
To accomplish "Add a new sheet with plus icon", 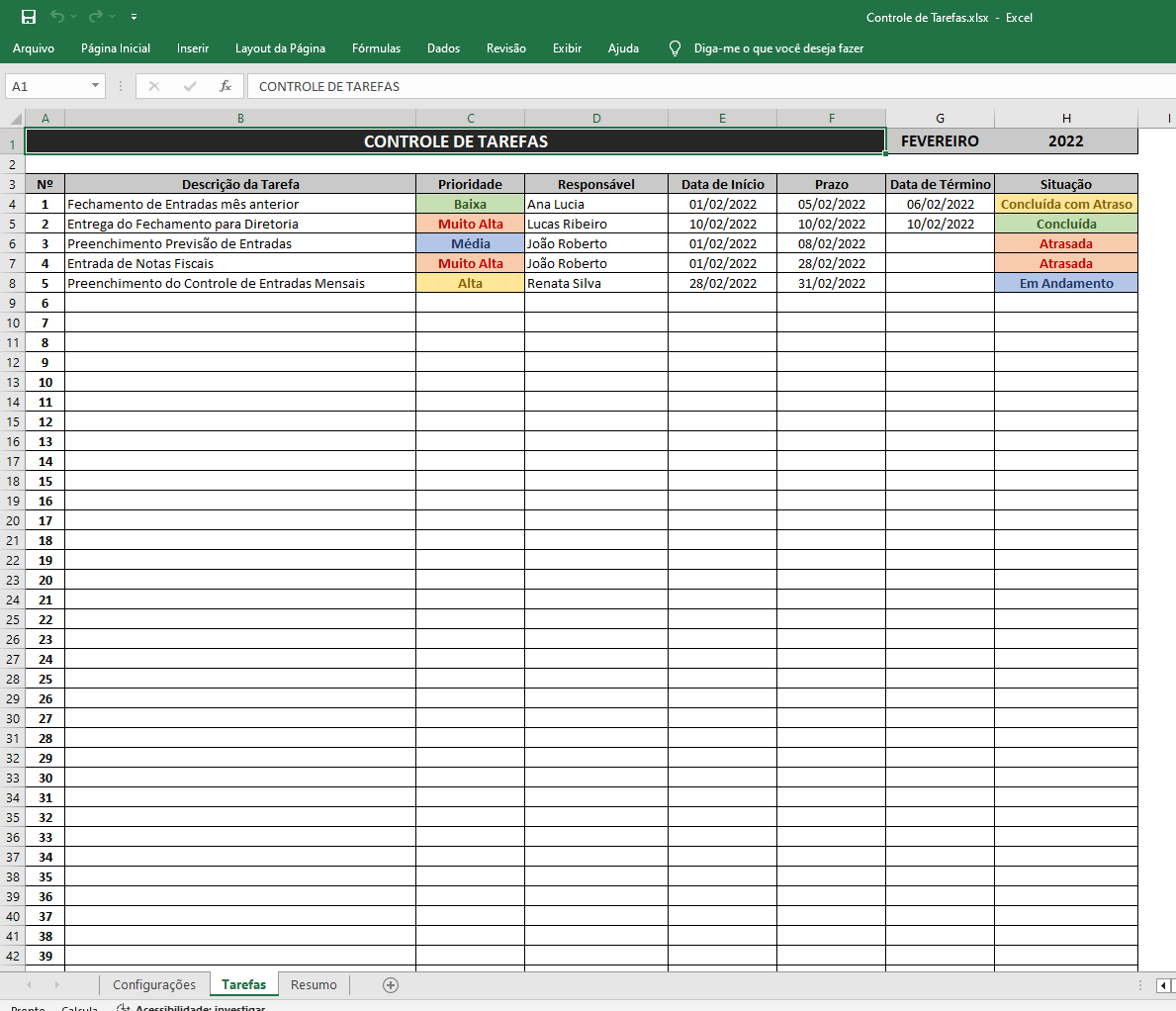I will 390,984.
